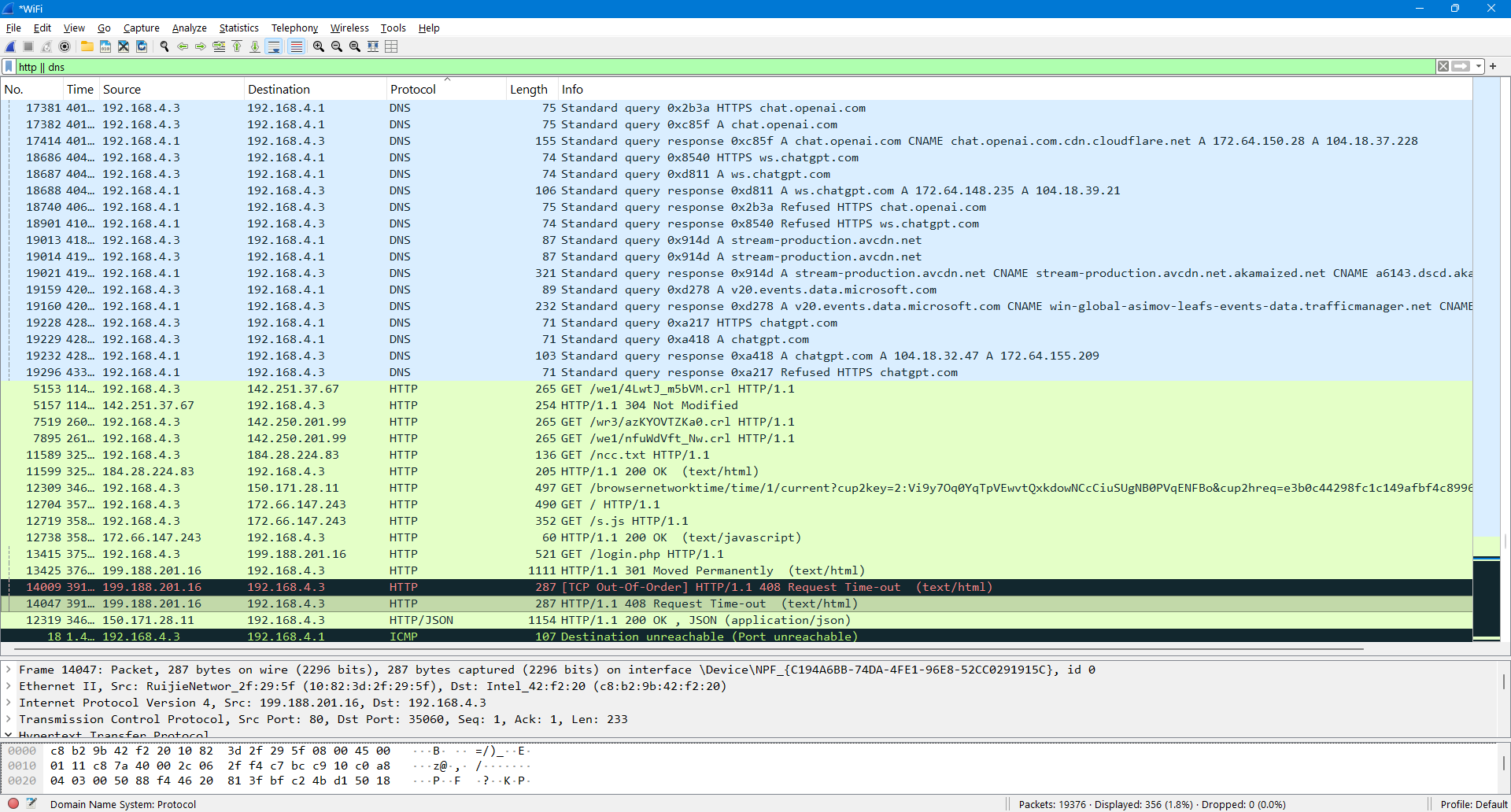Go forward to the next packet

(201, 46)
